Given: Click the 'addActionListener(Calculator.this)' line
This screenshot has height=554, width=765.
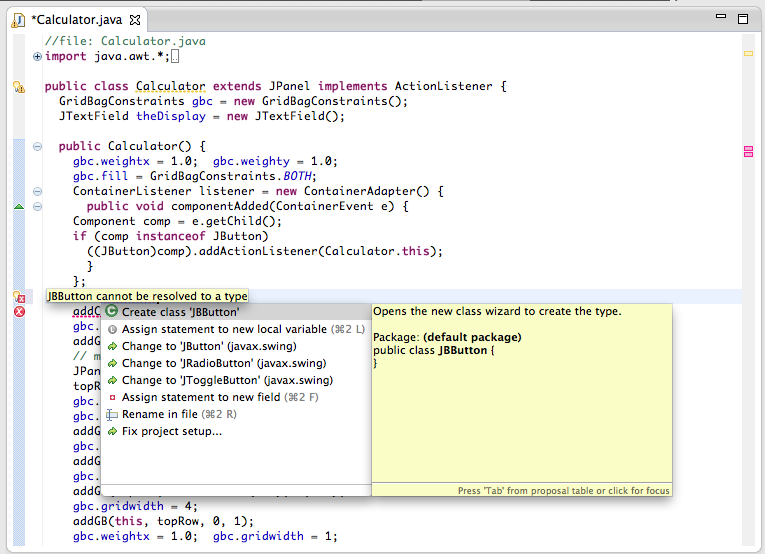Looking at the screenshot, I should coord(265,252).
